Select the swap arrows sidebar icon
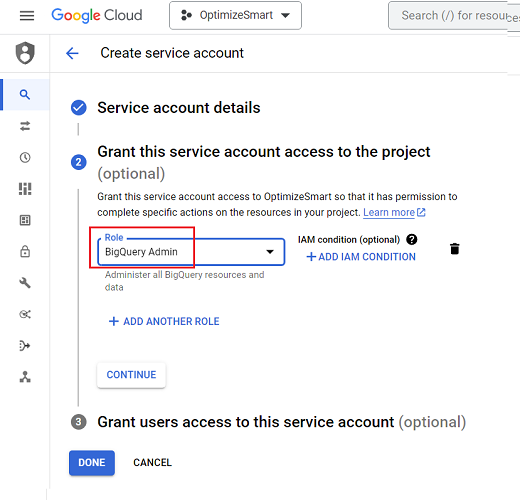Screen dimensions: 520x500 click(25, 126)
